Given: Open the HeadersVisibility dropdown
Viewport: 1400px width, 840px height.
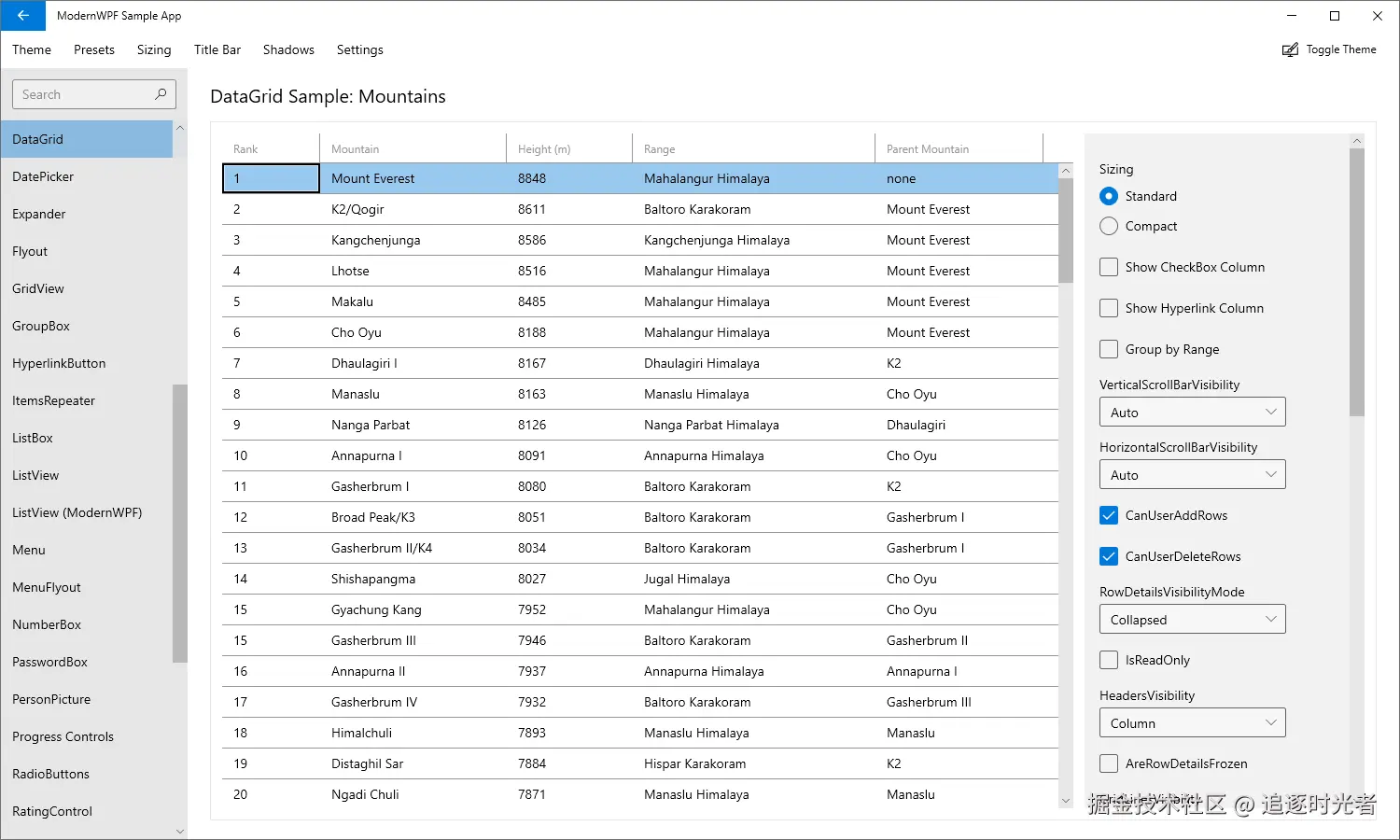Looking at the screenshot, I should coord(1192,723).
